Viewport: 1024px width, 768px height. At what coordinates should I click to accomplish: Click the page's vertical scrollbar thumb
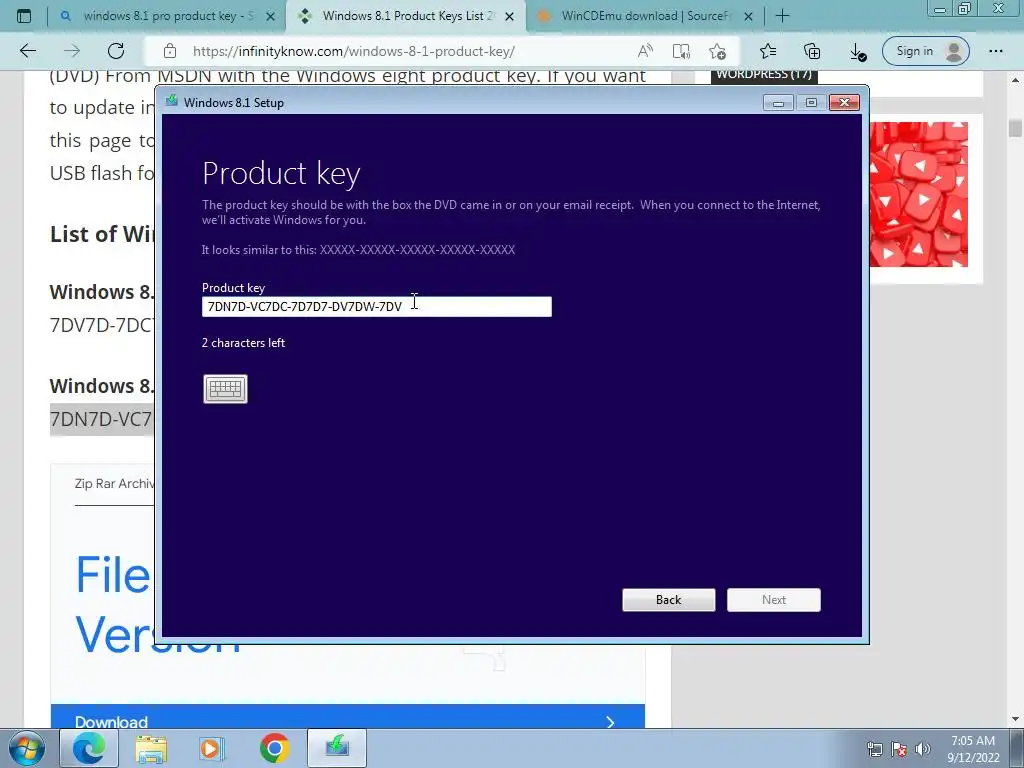click(x=1015, y=128)
